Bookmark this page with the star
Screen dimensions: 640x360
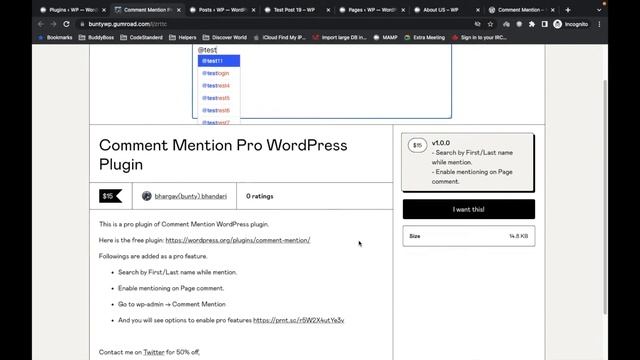tap(490, 24)
